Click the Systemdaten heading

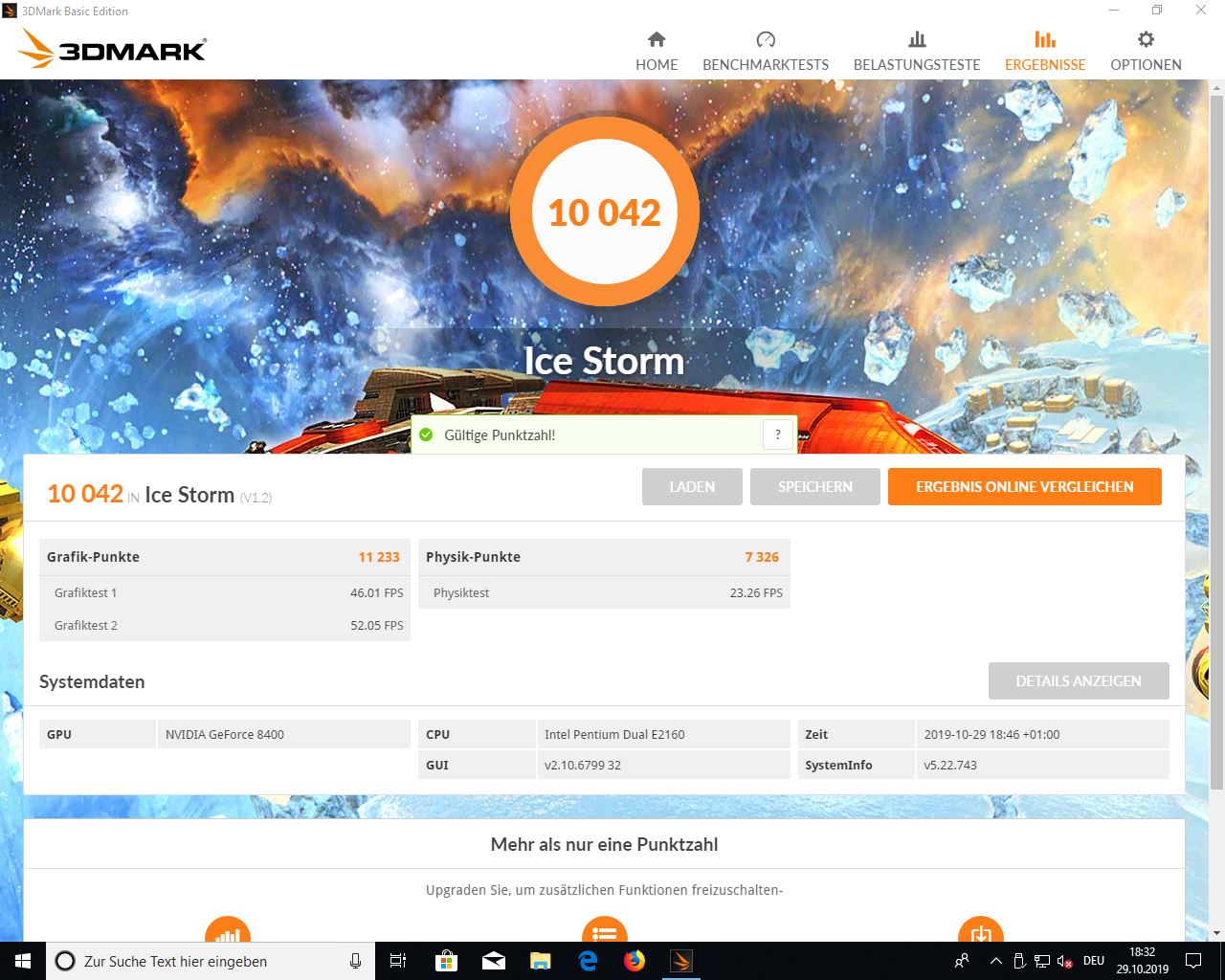pyautogui.click(x=92, y=681)
